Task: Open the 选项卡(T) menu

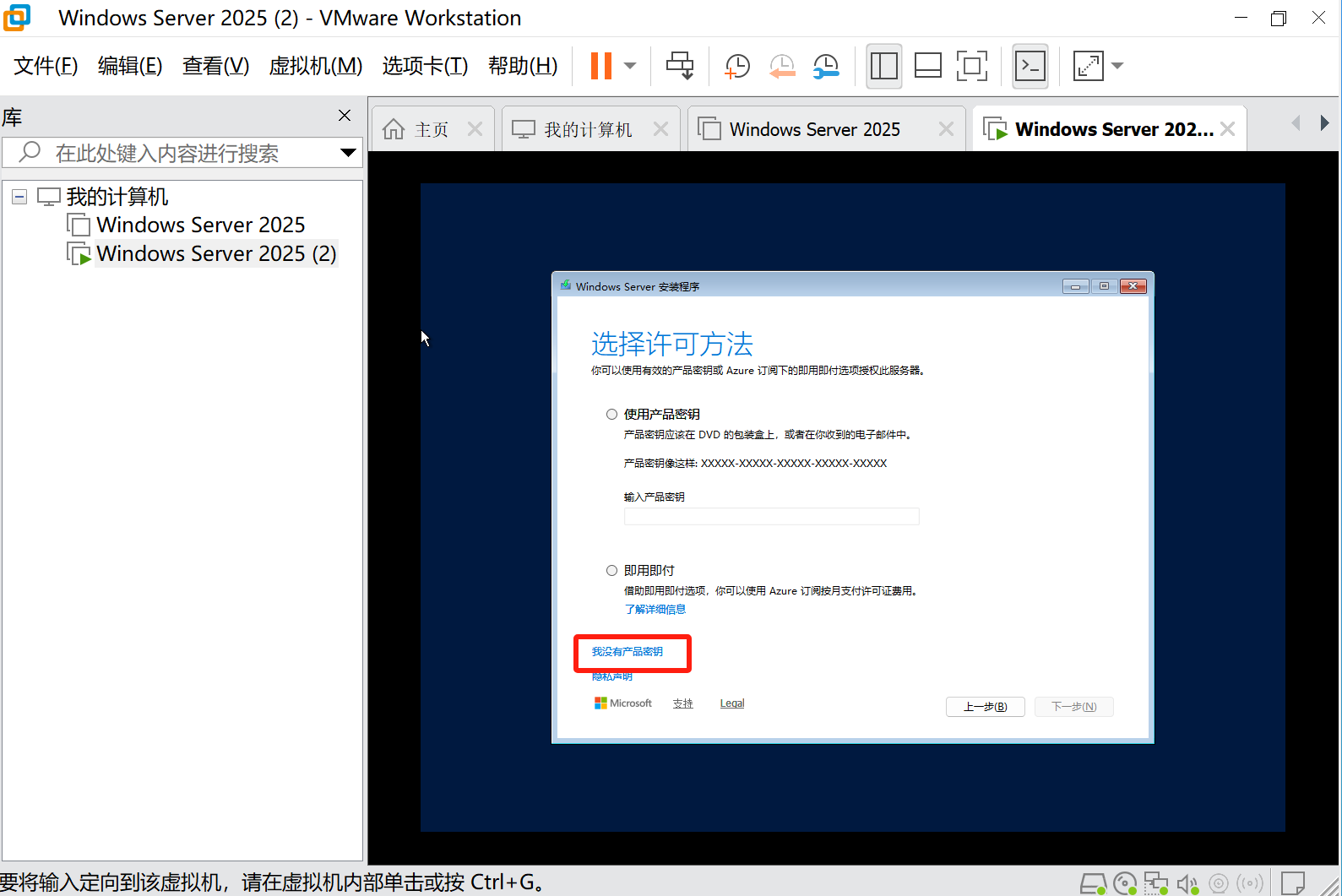Action: [x=425, y=66]
